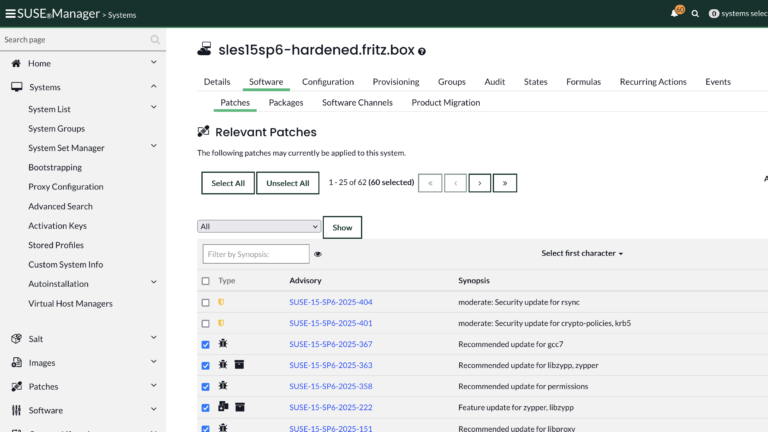Click the eye icon next to synopsis filter
This screenshot has height=432, width=768.
tap(318, 254)
